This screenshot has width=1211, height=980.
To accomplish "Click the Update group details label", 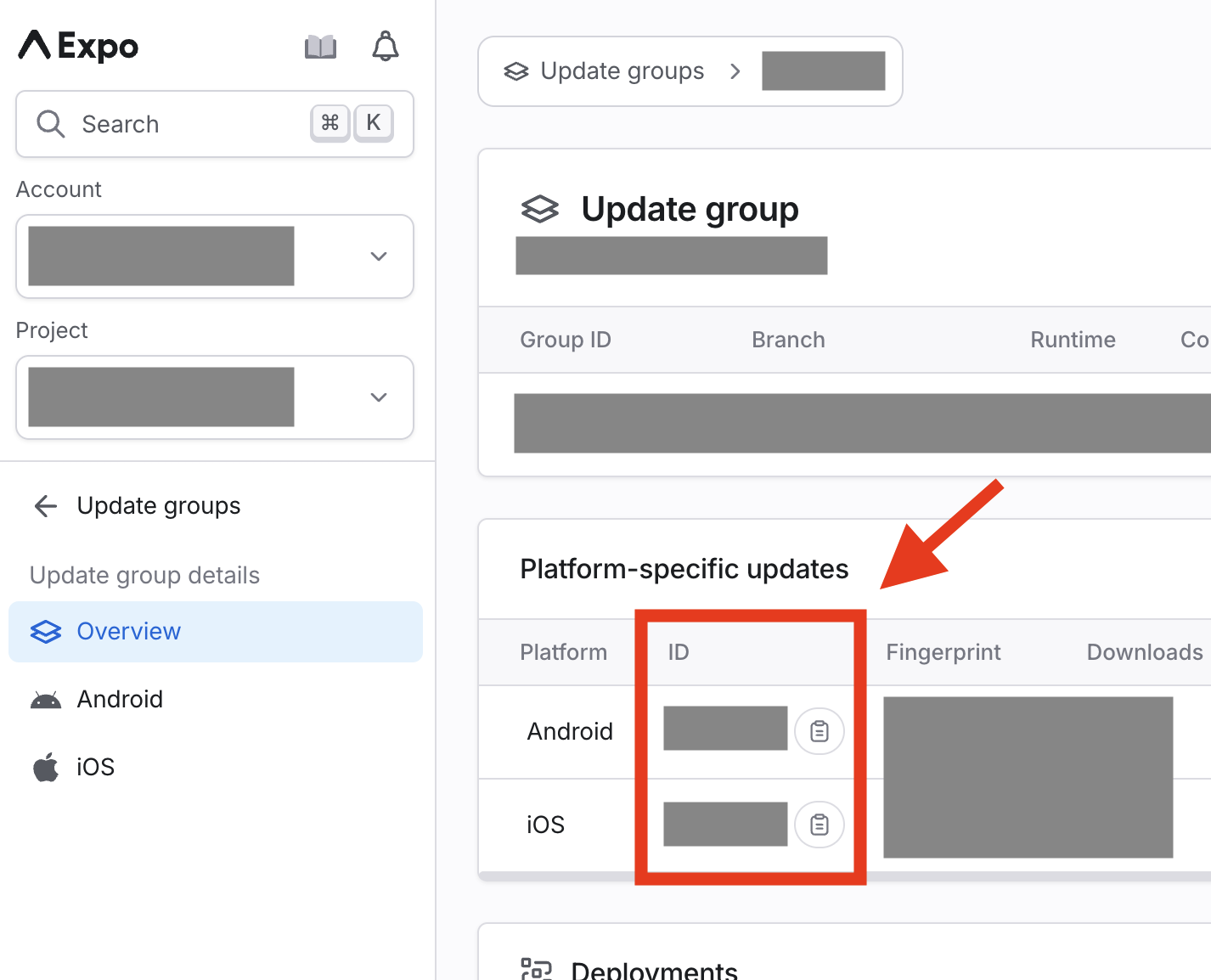I will pos(144,576).
